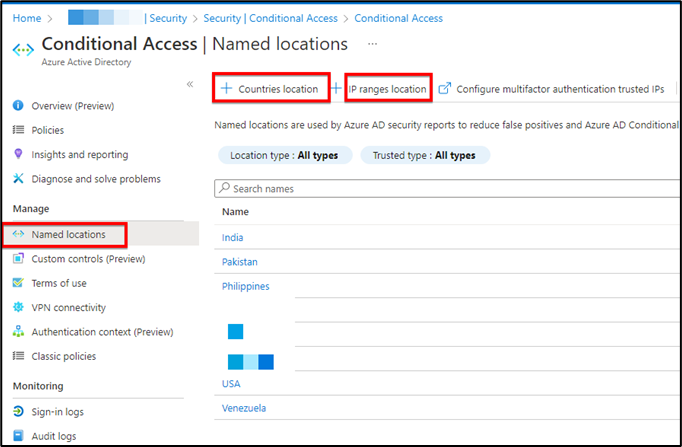Click the VPN connectivity gear icon

(x=18, y=307)
